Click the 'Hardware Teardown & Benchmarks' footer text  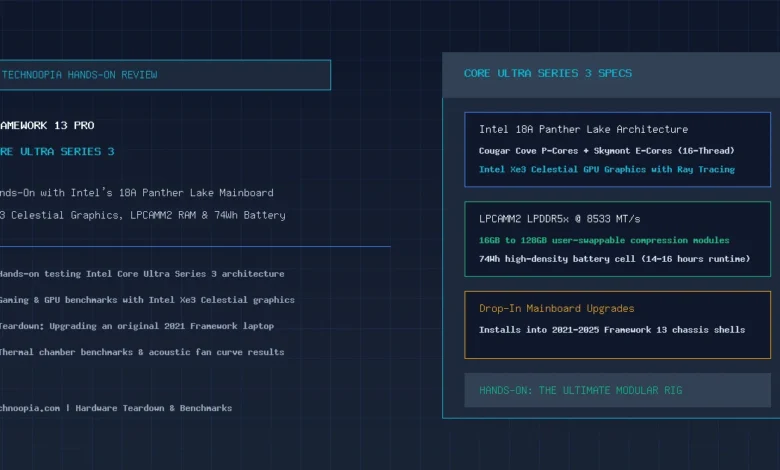(x=154, y=408)
